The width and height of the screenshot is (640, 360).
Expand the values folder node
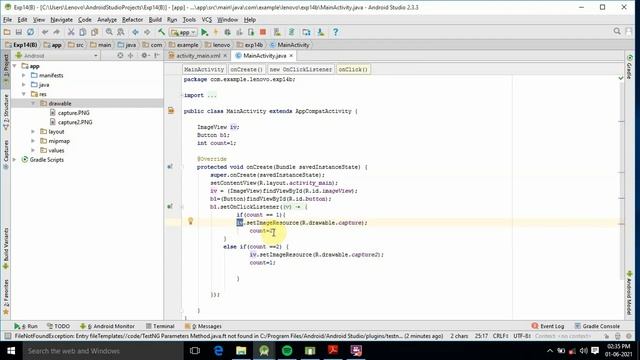[x=33, y=150]
